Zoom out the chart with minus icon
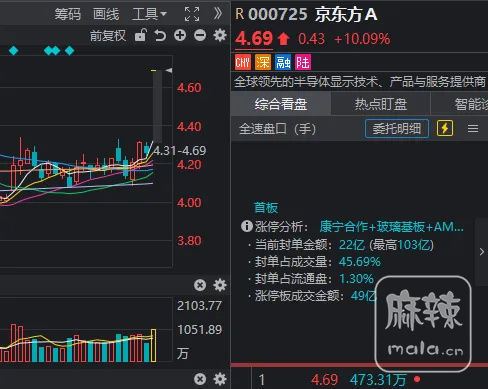 (200, 35)
